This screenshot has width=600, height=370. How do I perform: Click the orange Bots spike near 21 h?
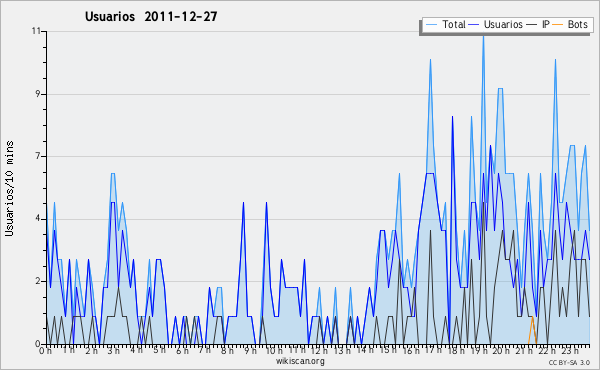tap(532, 330)
